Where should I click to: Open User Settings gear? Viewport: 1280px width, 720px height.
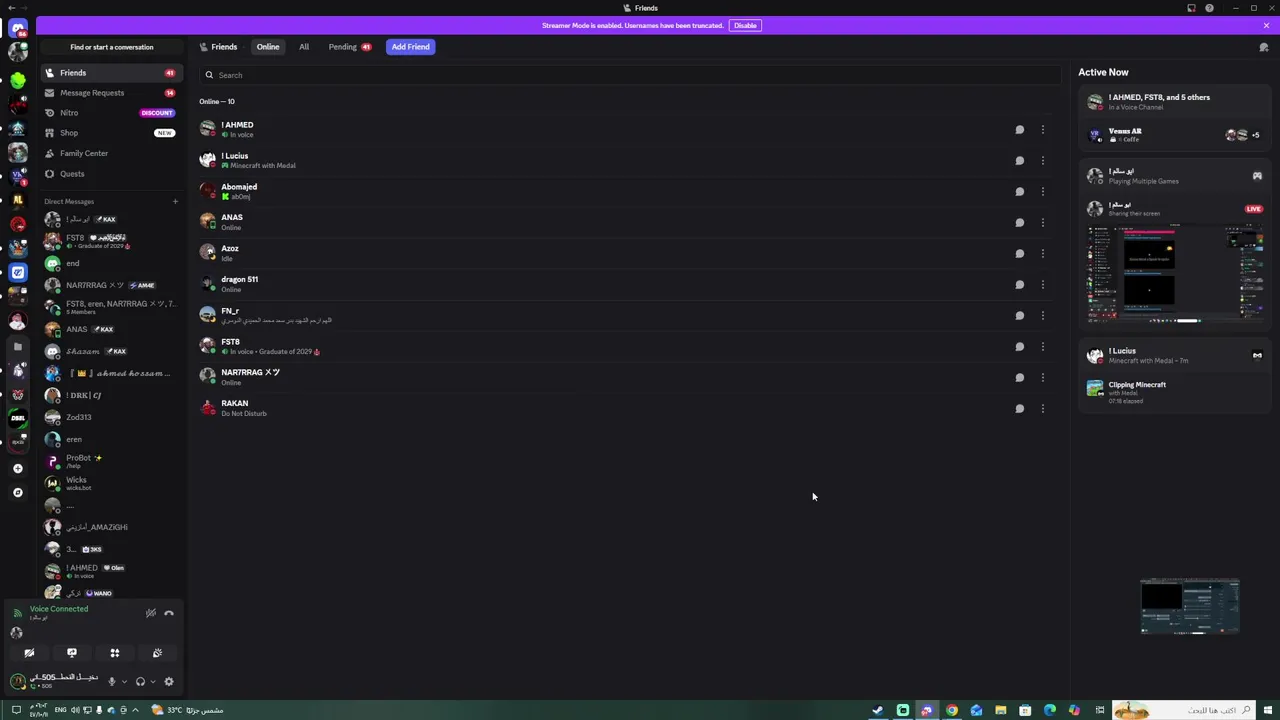[169, 682]
